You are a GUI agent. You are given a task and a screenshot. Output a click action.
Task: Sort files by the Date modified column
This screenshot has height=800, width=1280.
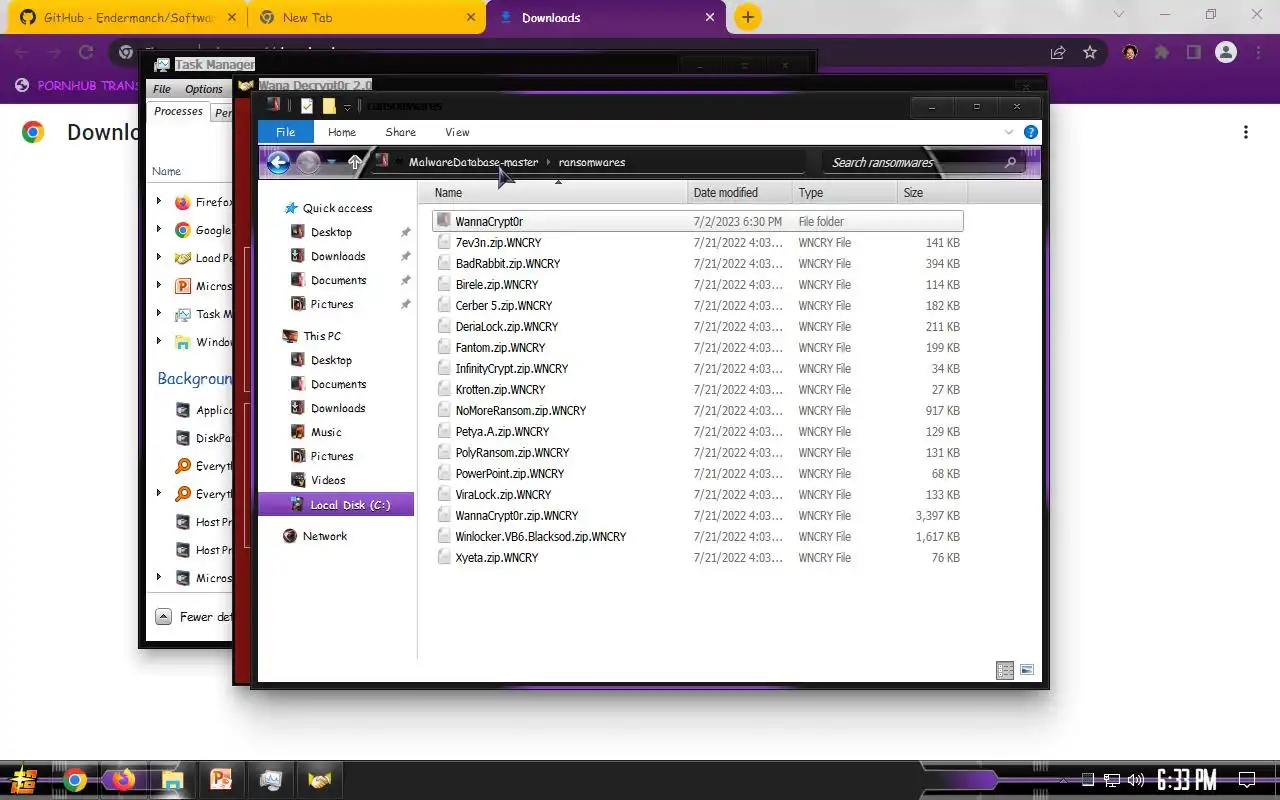740,193
